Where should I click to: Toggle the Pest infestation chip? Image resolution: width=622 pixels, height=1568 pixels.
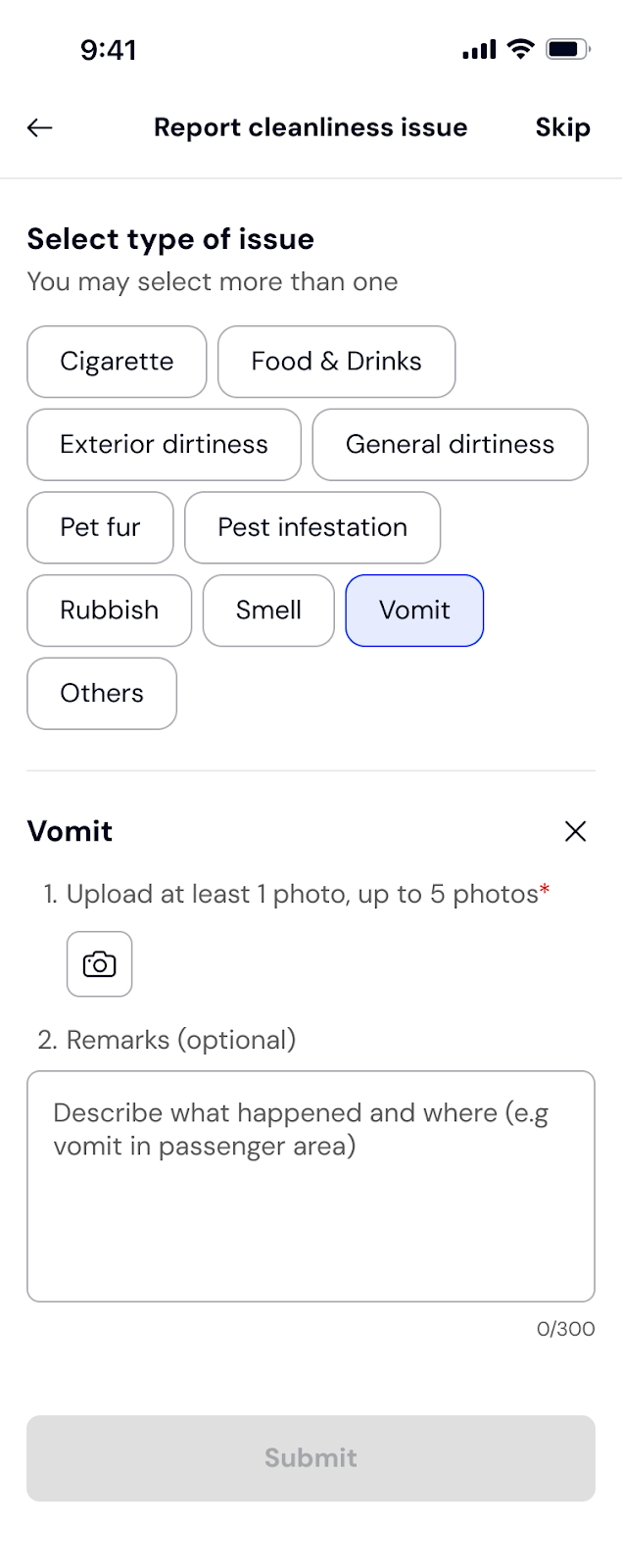(x=312, y=527)
